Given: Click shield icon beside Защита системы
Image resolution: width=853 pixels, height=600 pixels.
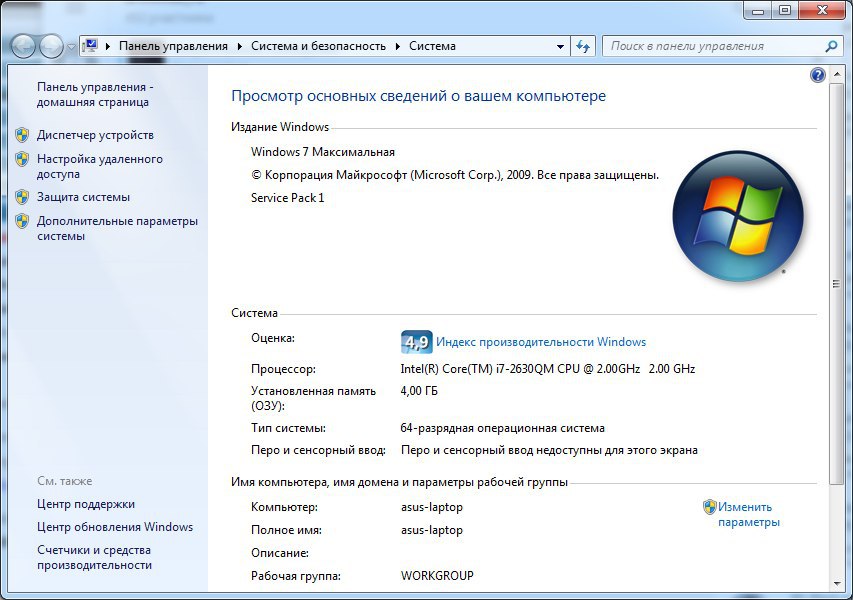Looking at the screenshot, I should point(22,197).
